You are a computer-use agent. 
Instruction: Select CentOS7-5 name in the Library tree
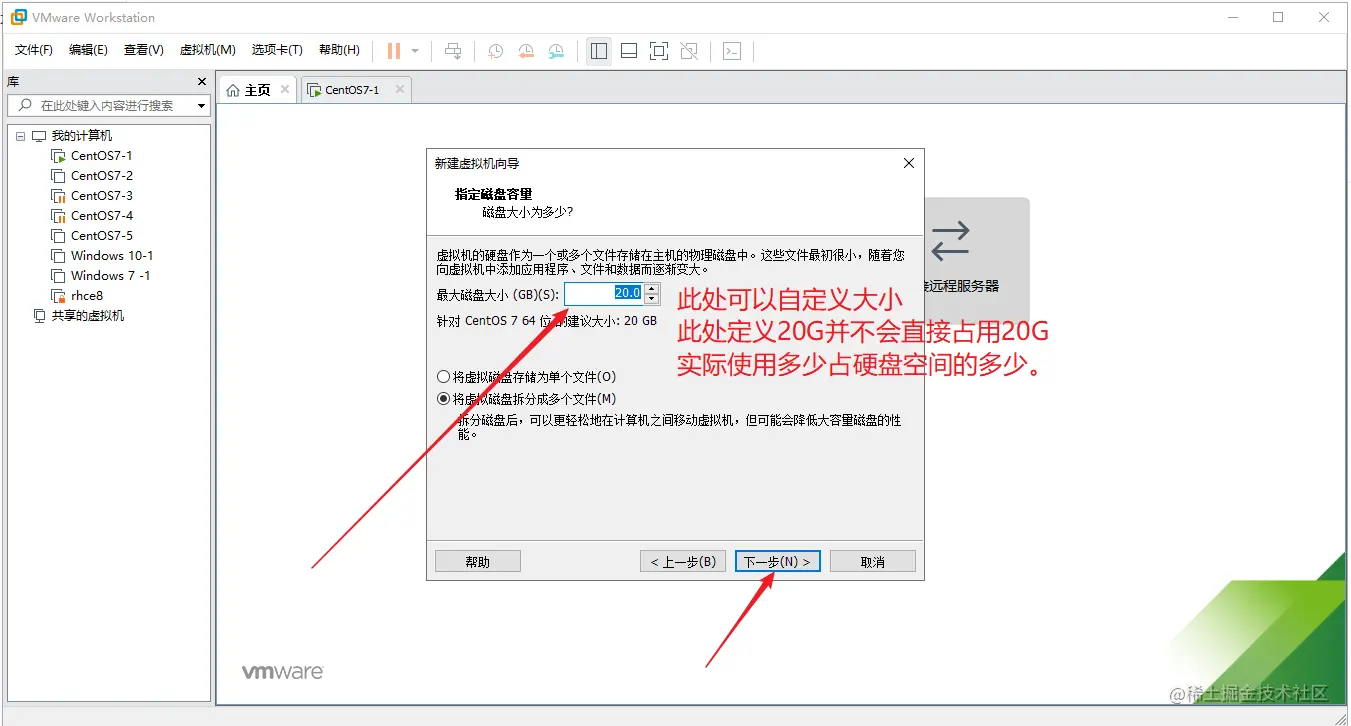(x=101, y=236)
